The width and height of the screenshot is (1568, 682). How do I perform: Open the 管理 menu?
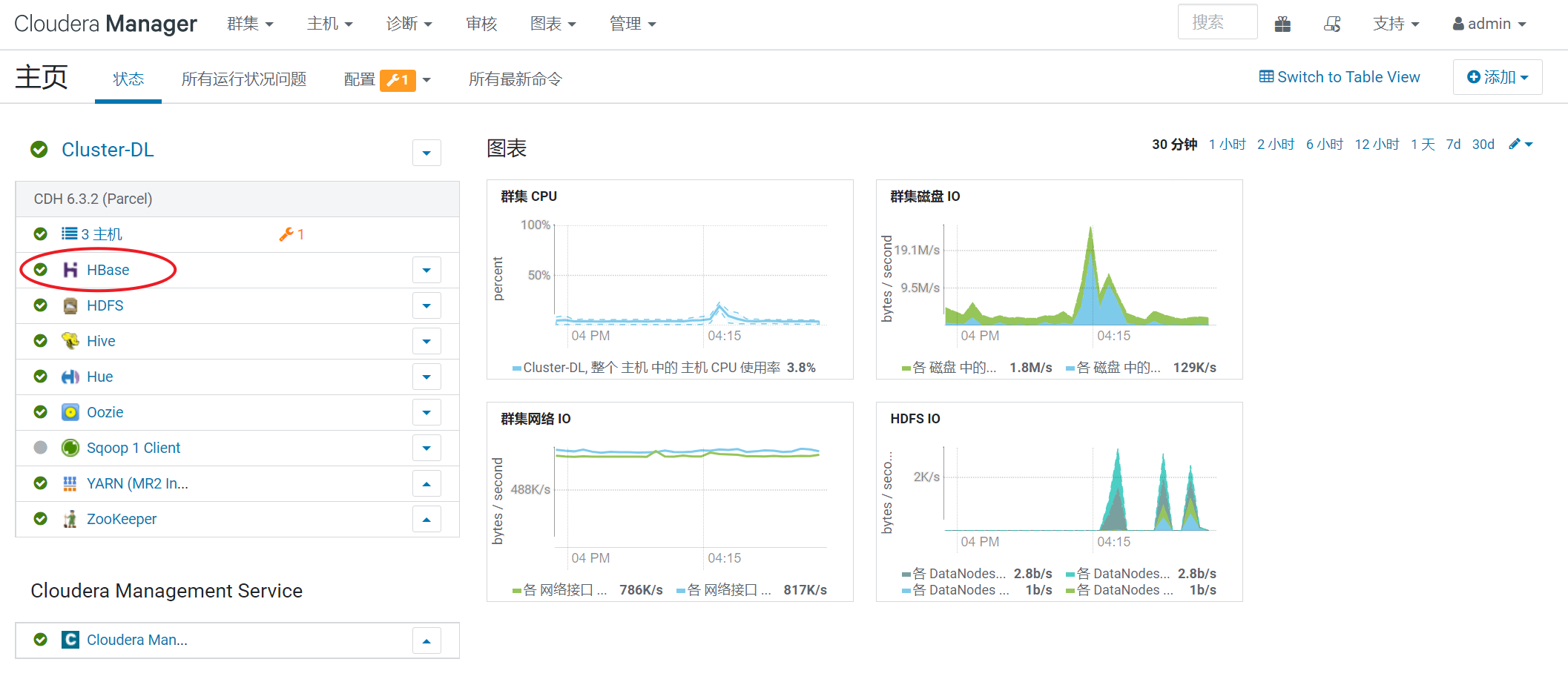[633, 24]
